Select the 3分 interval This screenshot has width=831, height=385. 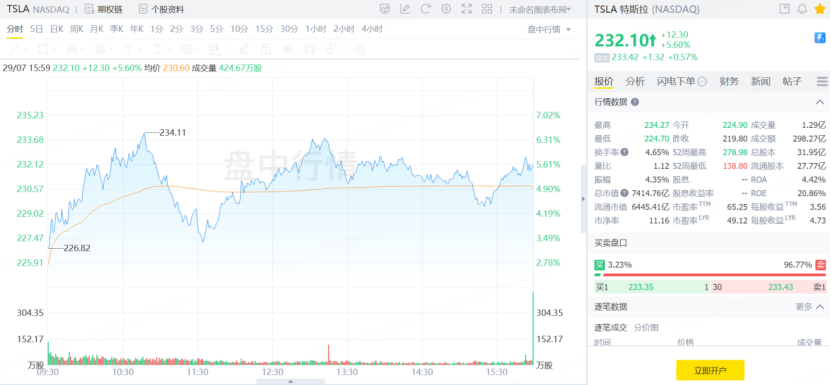click(197, 29)
